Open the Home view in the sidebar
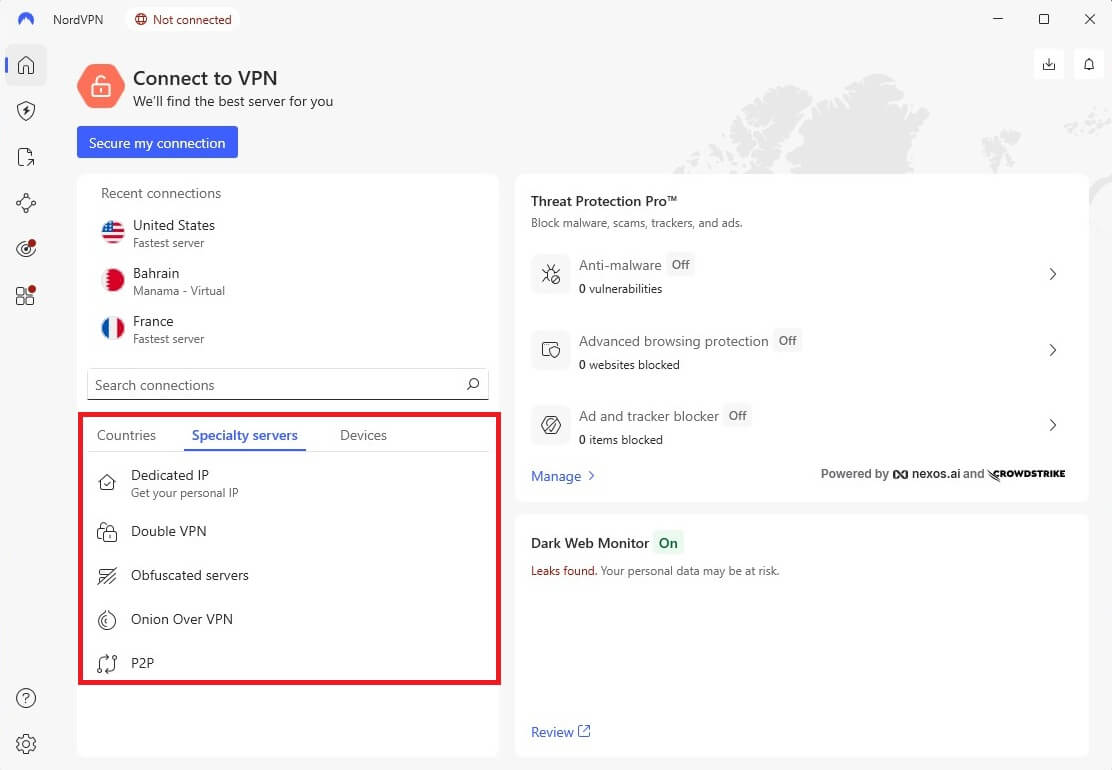This screenshot has height=770, width=1112. click(x=25, y=65)
